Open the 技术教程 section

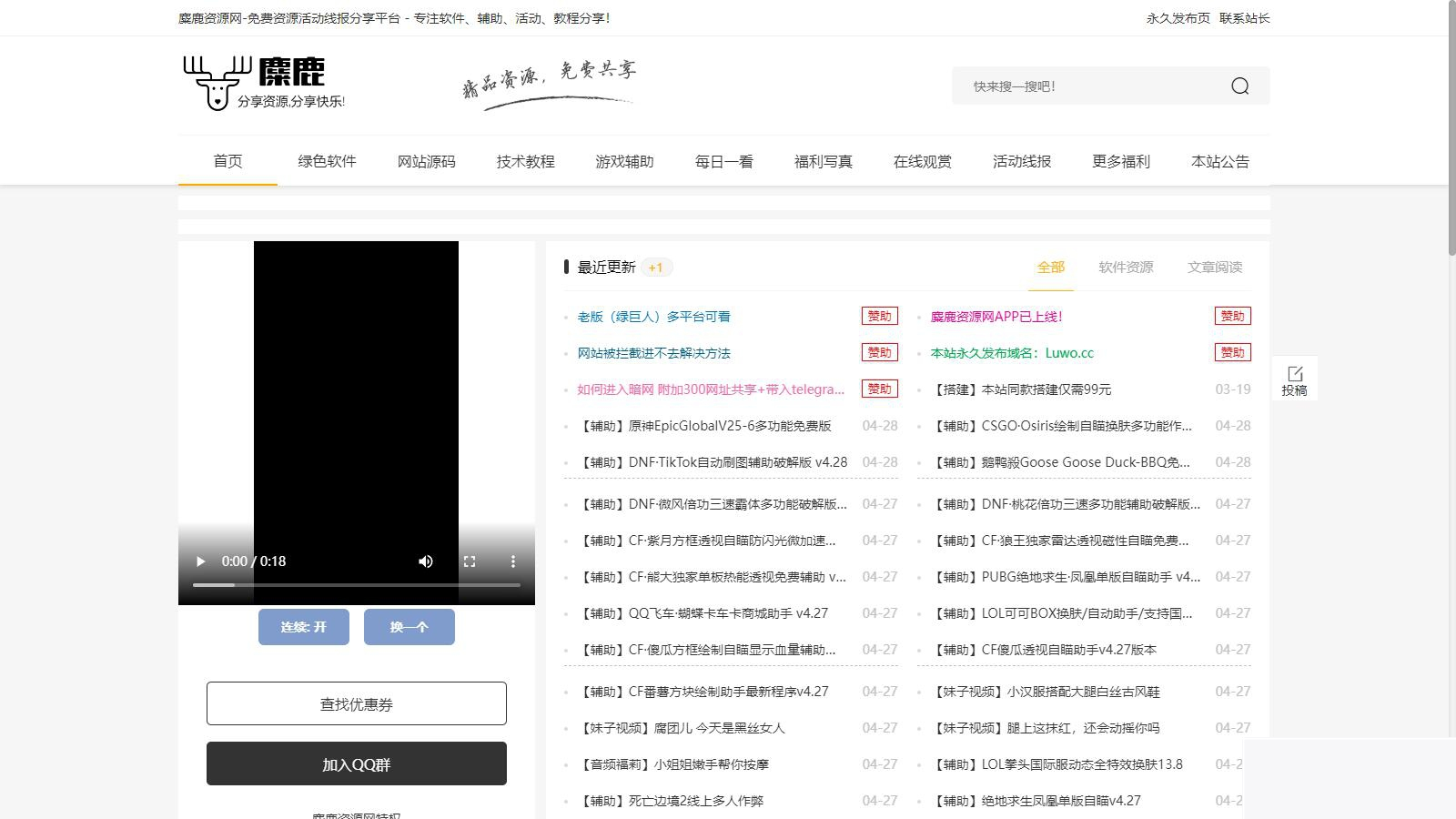tap(525, 161)
